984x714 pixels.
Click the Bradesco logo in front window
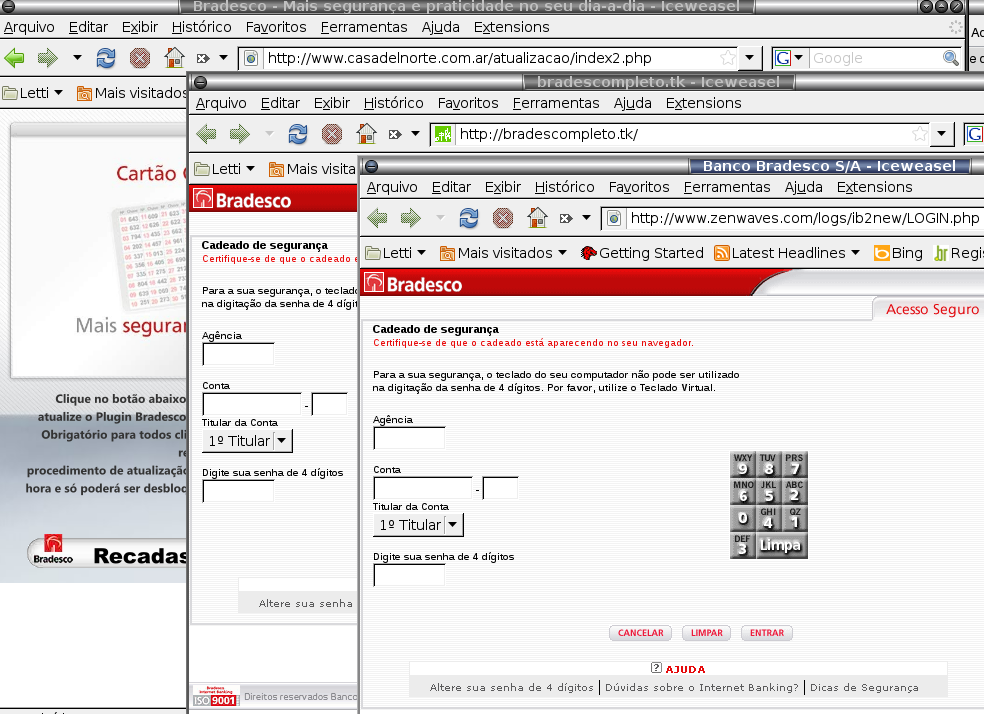pos(415,284)
